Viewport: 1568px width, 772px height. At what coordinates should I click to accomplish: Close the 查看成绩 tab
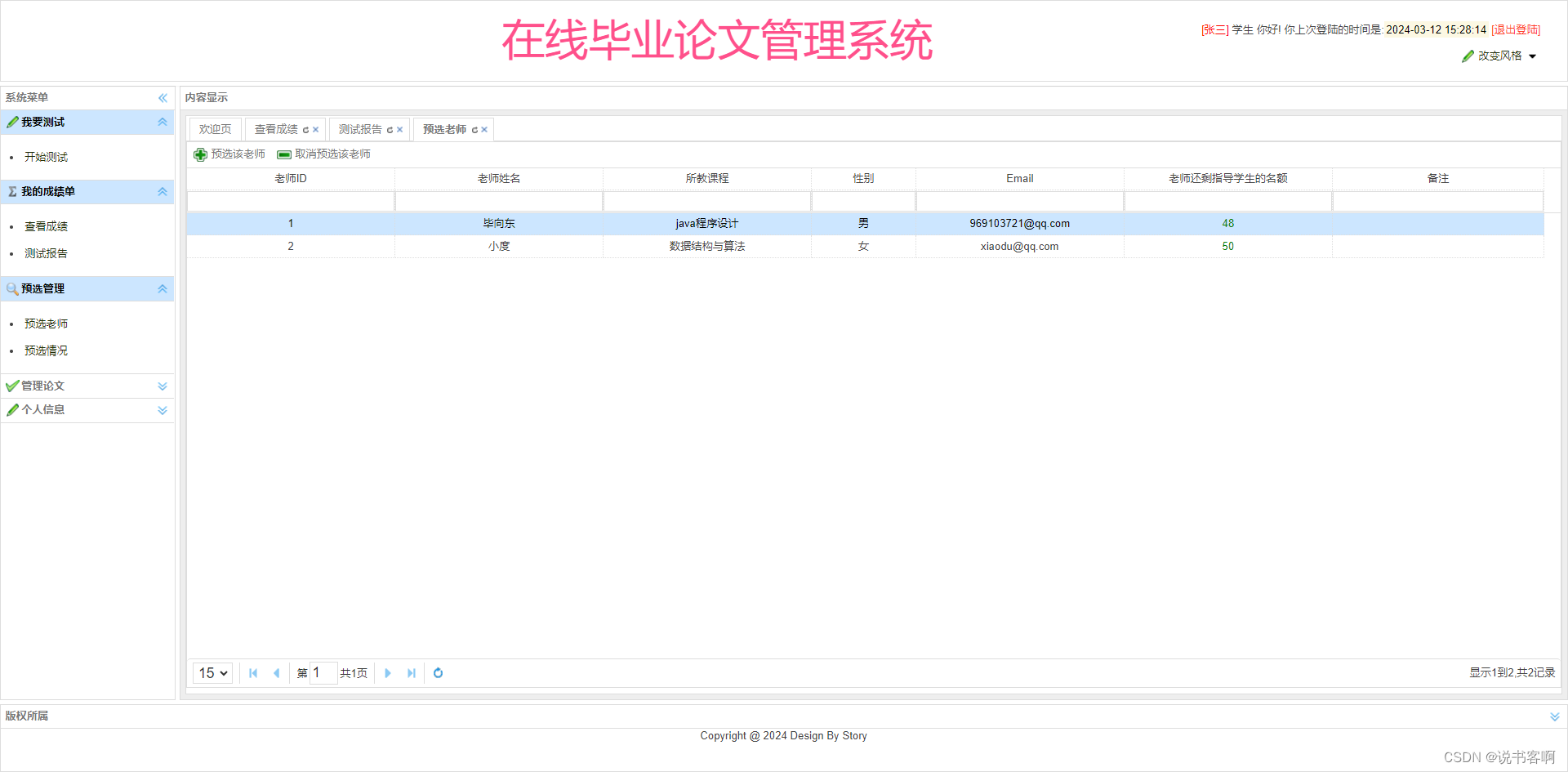(315, 130)
